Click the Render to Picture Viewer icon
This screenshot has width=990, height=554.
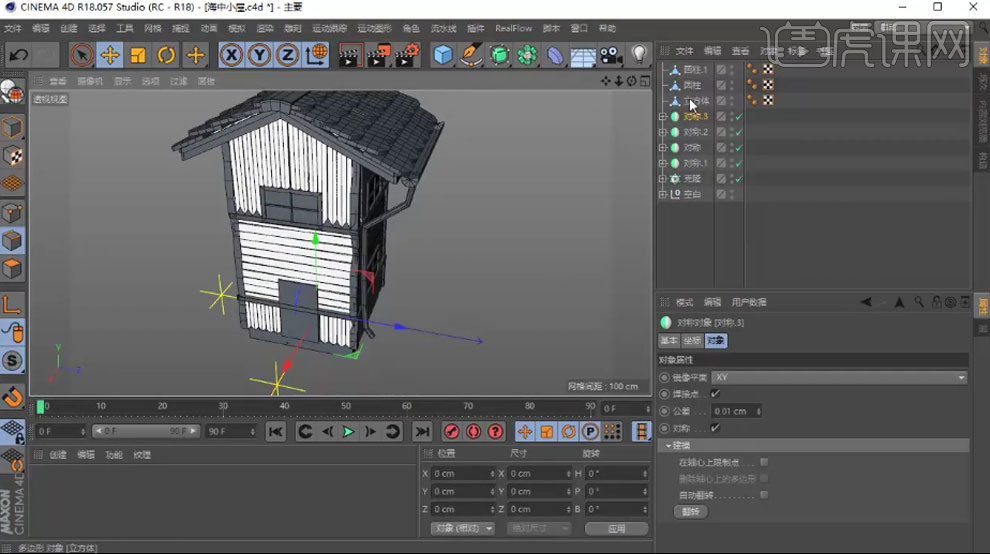tap(378, 55)
